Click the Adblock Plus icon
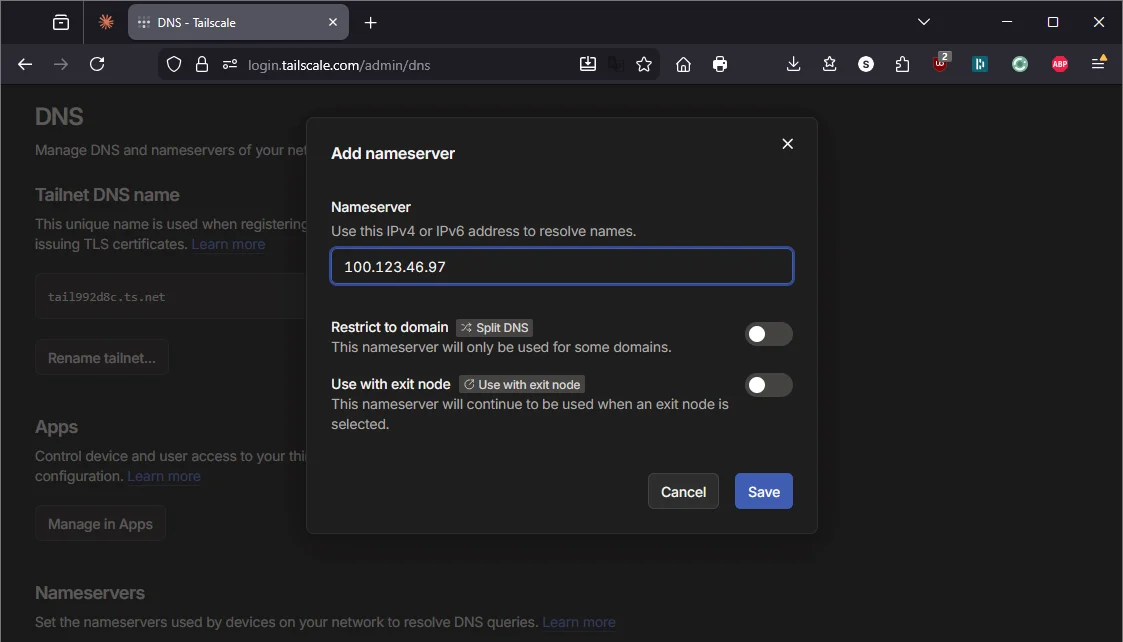 (x=1059, y=63)
